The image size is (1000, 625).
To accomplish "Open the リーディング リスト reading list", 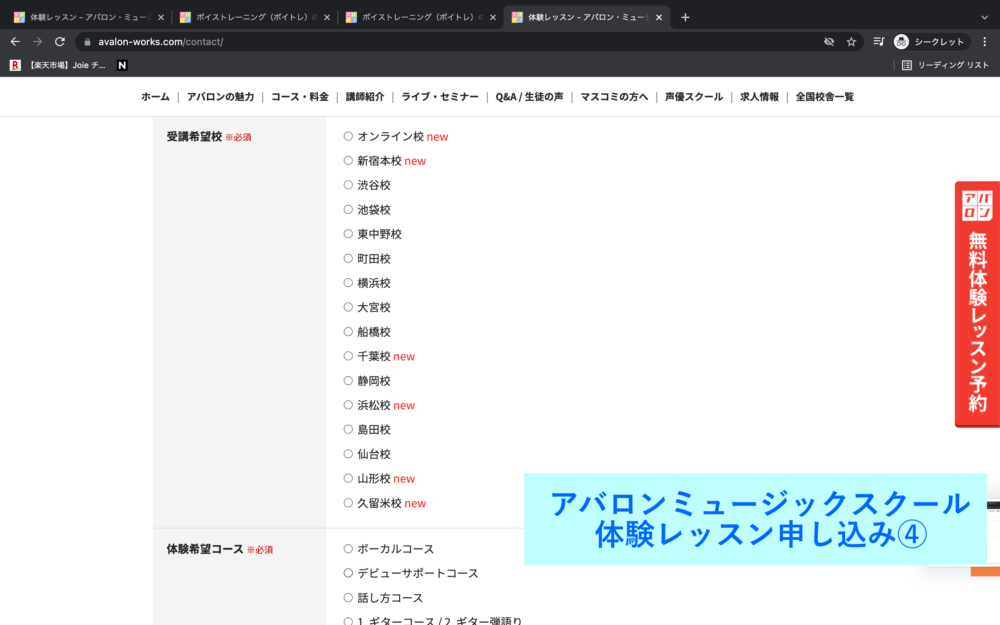I will (x=945, y=65).
